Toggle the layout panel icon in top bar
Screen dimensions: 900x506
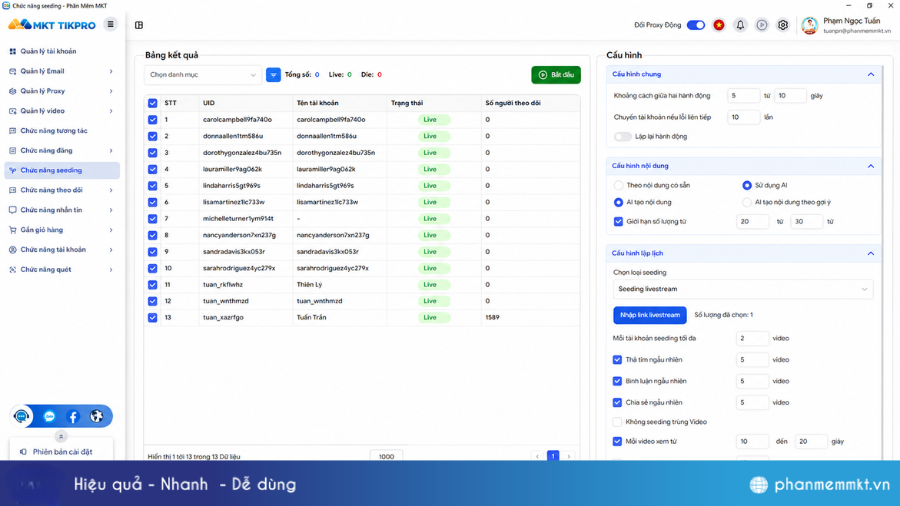point(139,25)
